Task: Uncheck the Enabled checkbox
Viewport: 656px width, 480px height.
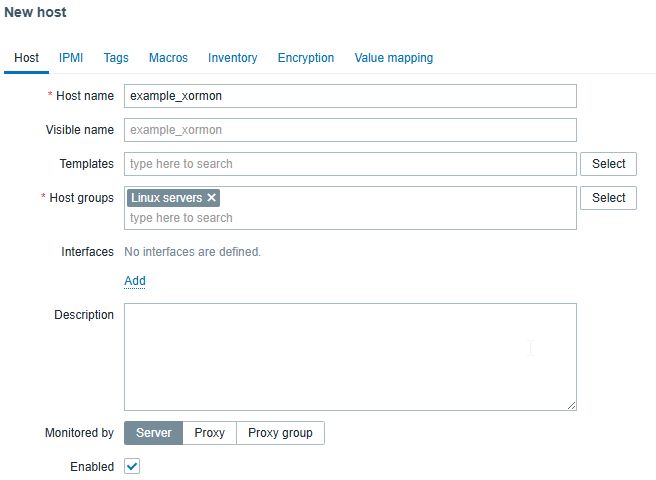Action: [132, 466]
